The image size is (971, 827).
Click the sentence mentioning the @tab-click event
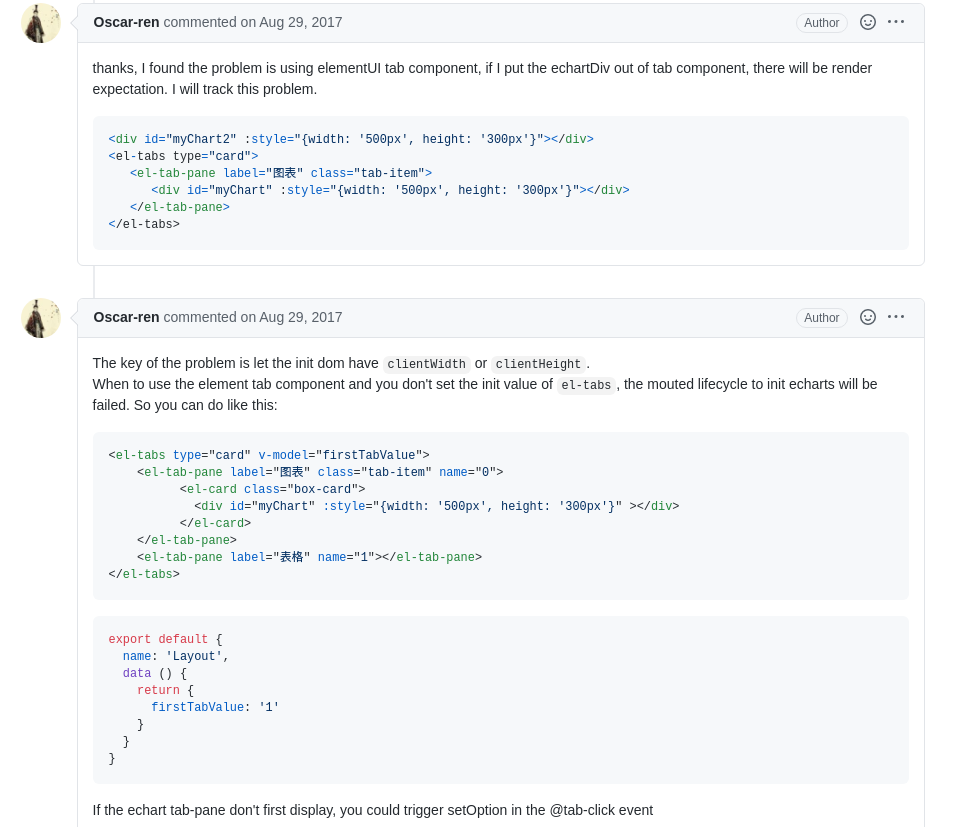click(x=373, y=810)
